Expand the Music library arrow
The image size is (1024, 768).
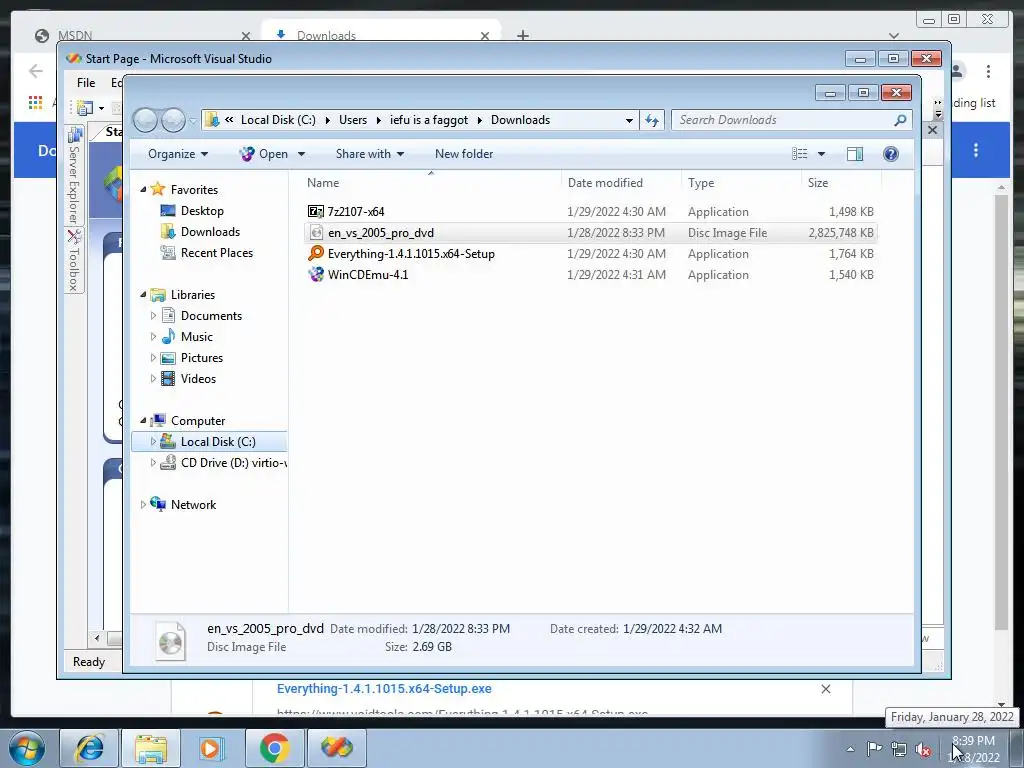click(153, 336)
